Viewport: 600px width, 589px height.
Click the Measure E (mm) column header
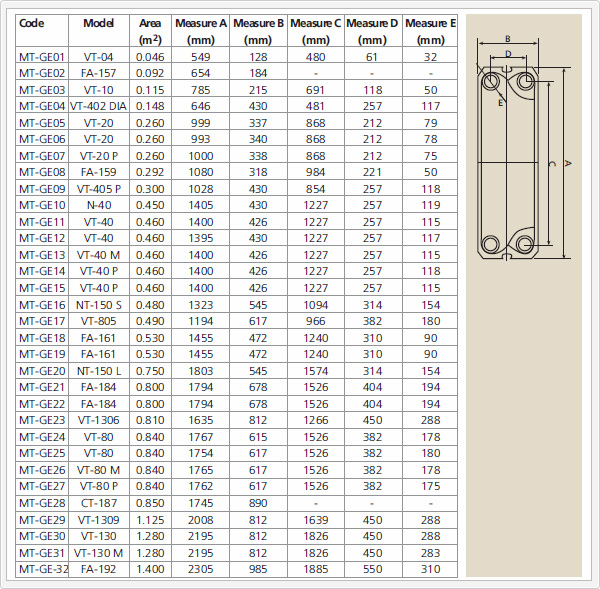pyautogui.click(x=430, y=31)
